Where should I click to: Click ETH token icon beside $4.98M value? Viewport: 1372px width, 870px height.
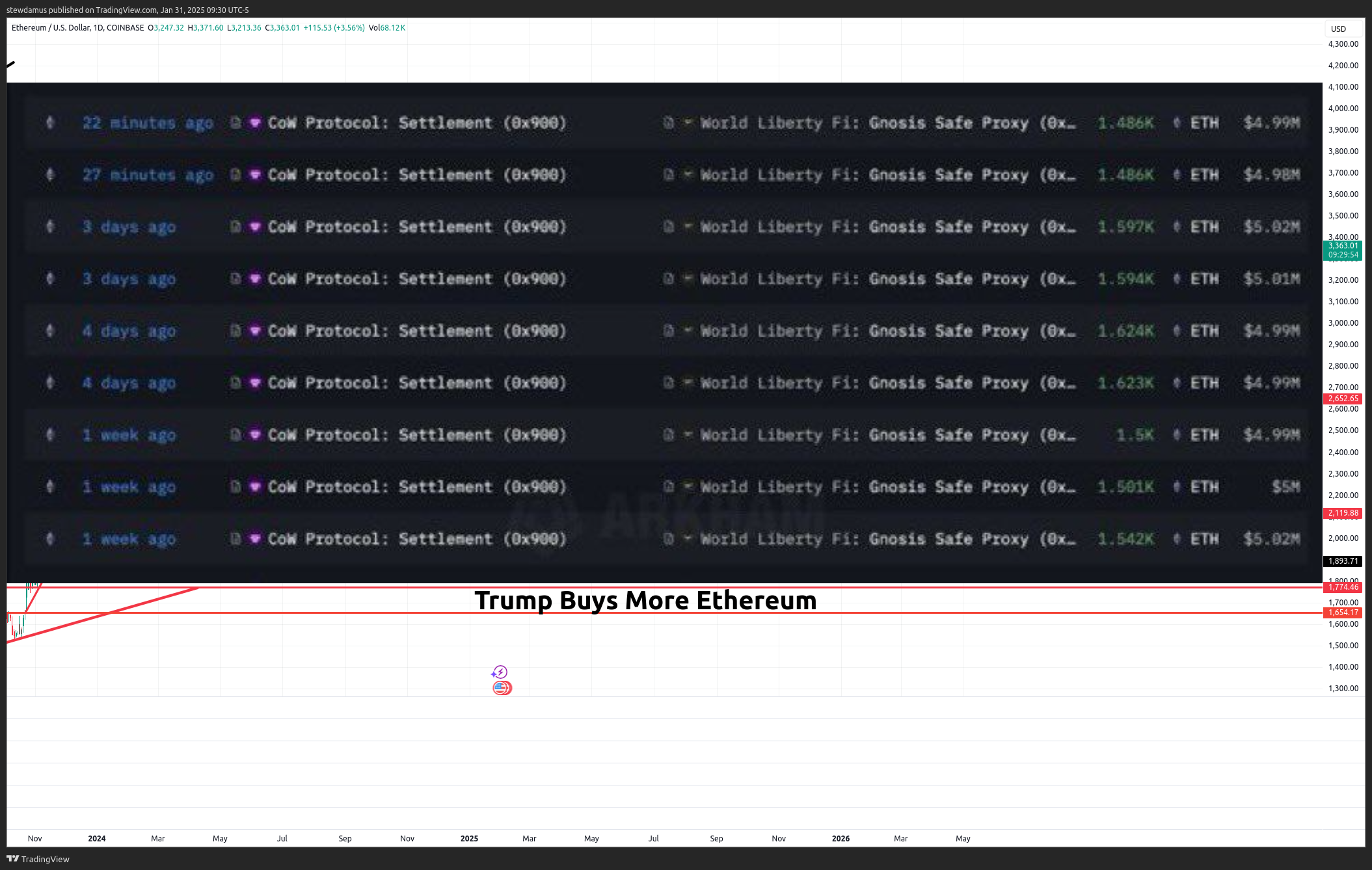[x=1177, y=174]
